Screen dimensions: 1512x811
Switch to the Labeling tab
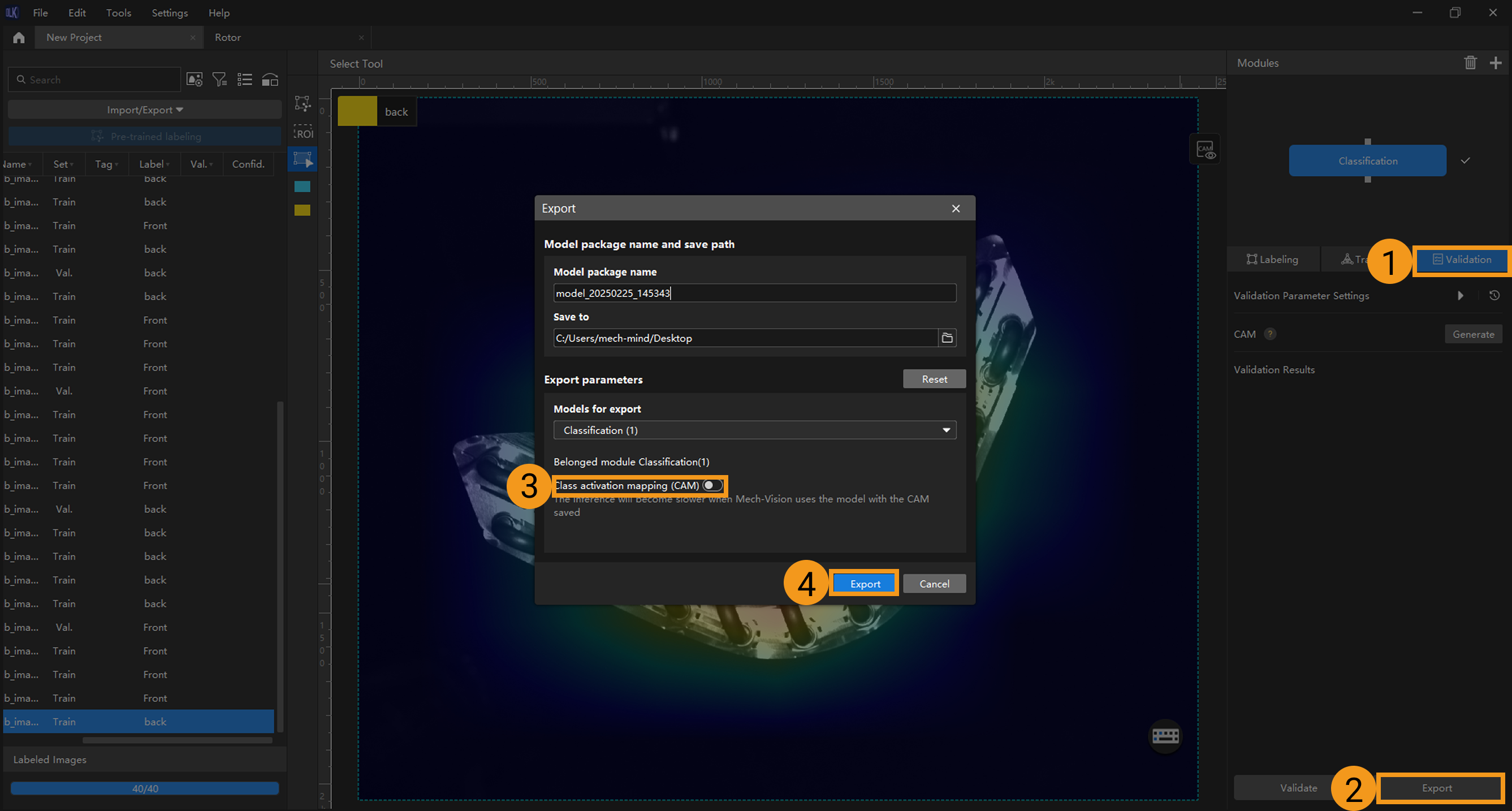tap(1272, 259)
